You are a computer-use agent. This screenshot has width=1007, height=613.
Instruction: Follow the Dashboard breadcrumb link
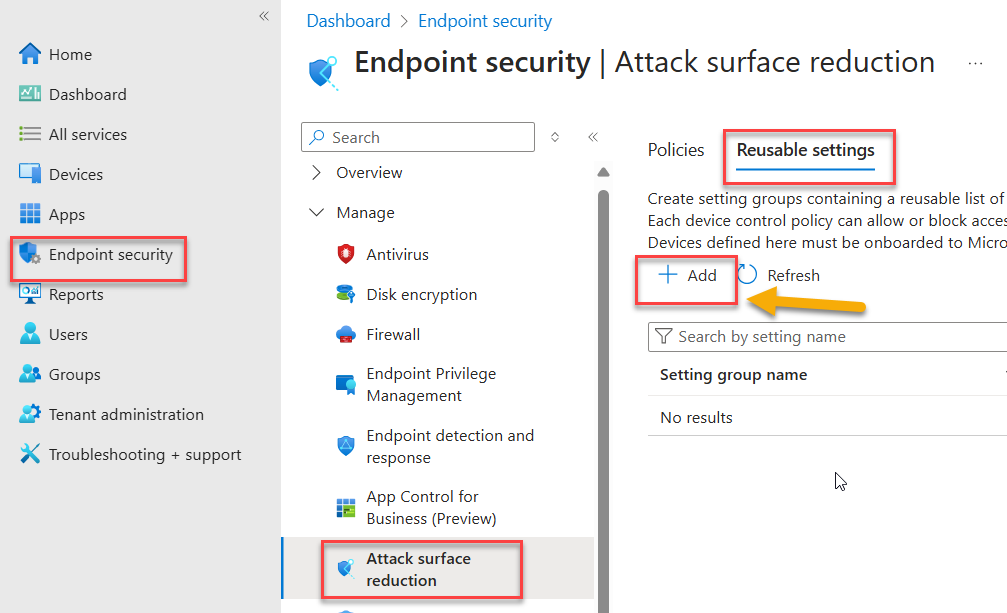[x=348, y=21]
